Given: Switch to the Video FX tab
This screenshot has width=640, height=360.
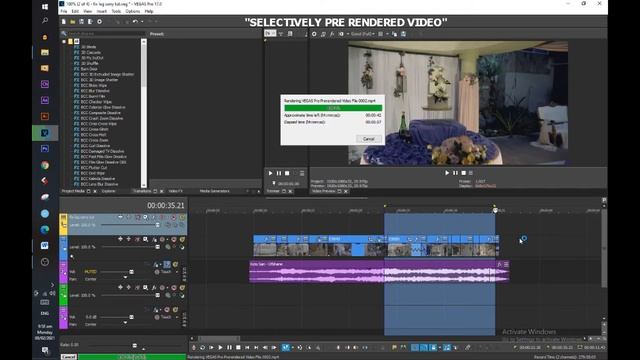Looking at the screenshot, I should pos(176,191).
